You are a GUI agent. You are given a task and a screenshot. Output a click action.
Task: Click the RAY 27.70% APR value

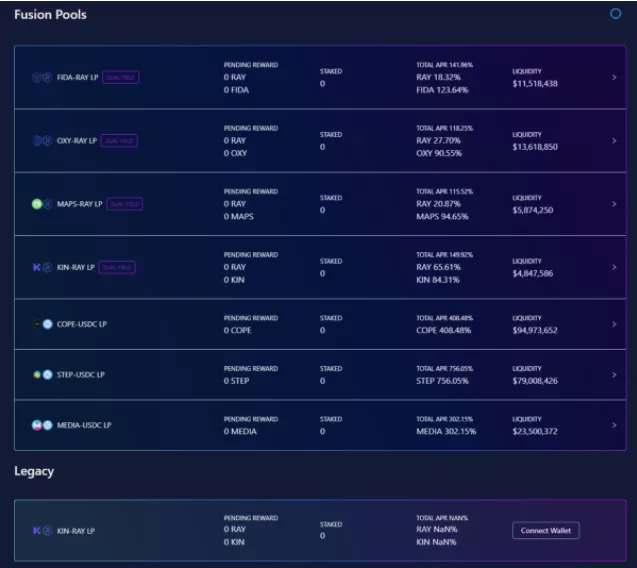tap(438, 141)
